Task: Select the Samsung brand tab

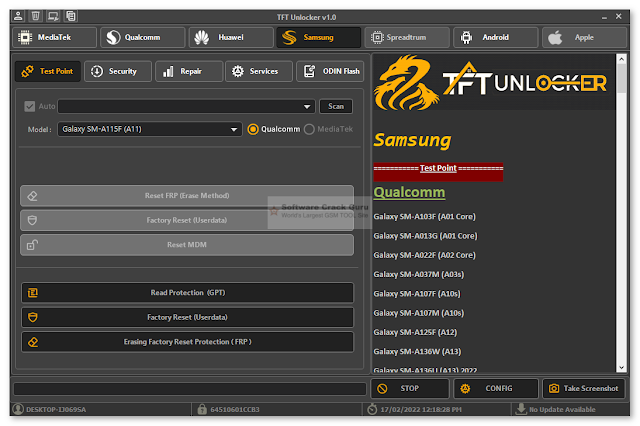Action: [319, 38]
